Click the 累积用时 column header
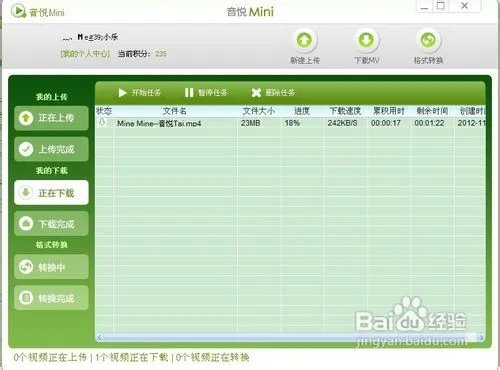500x370 pixels. tap(389, 111)
